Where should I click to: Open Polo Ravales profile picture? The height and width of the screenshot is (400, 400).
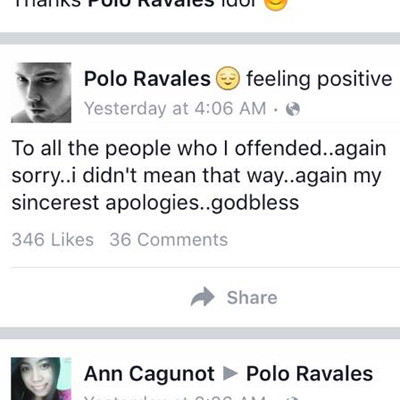point(41,93)
